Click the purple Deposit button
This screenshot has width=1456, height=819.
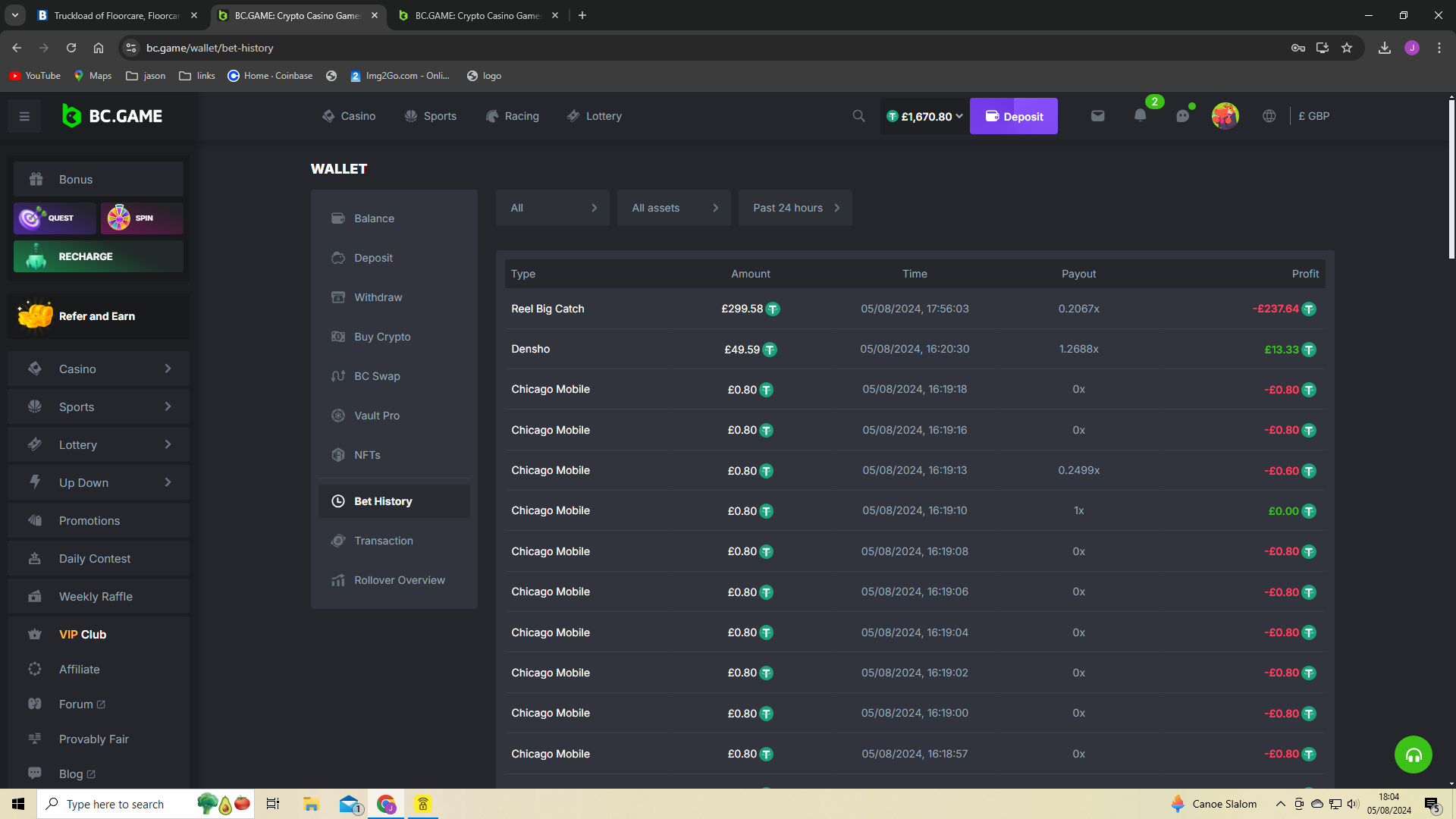[x=1013, y=116]
